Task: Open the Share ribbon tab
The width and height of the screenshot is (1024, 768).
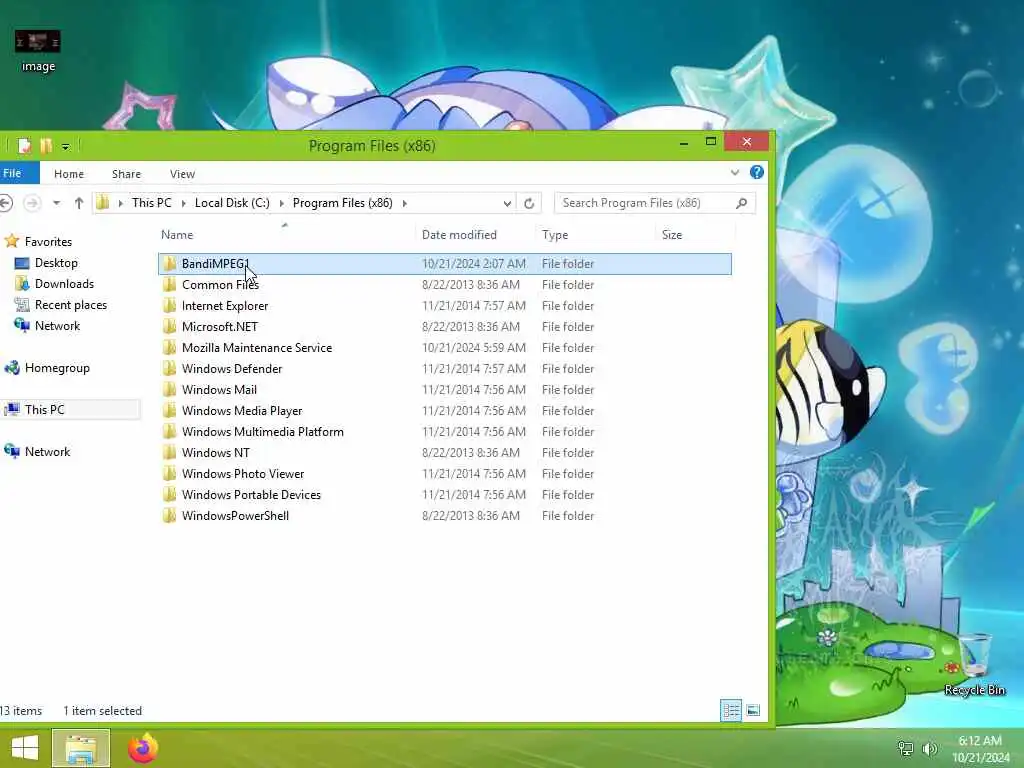Action: (x=126, y=174)
